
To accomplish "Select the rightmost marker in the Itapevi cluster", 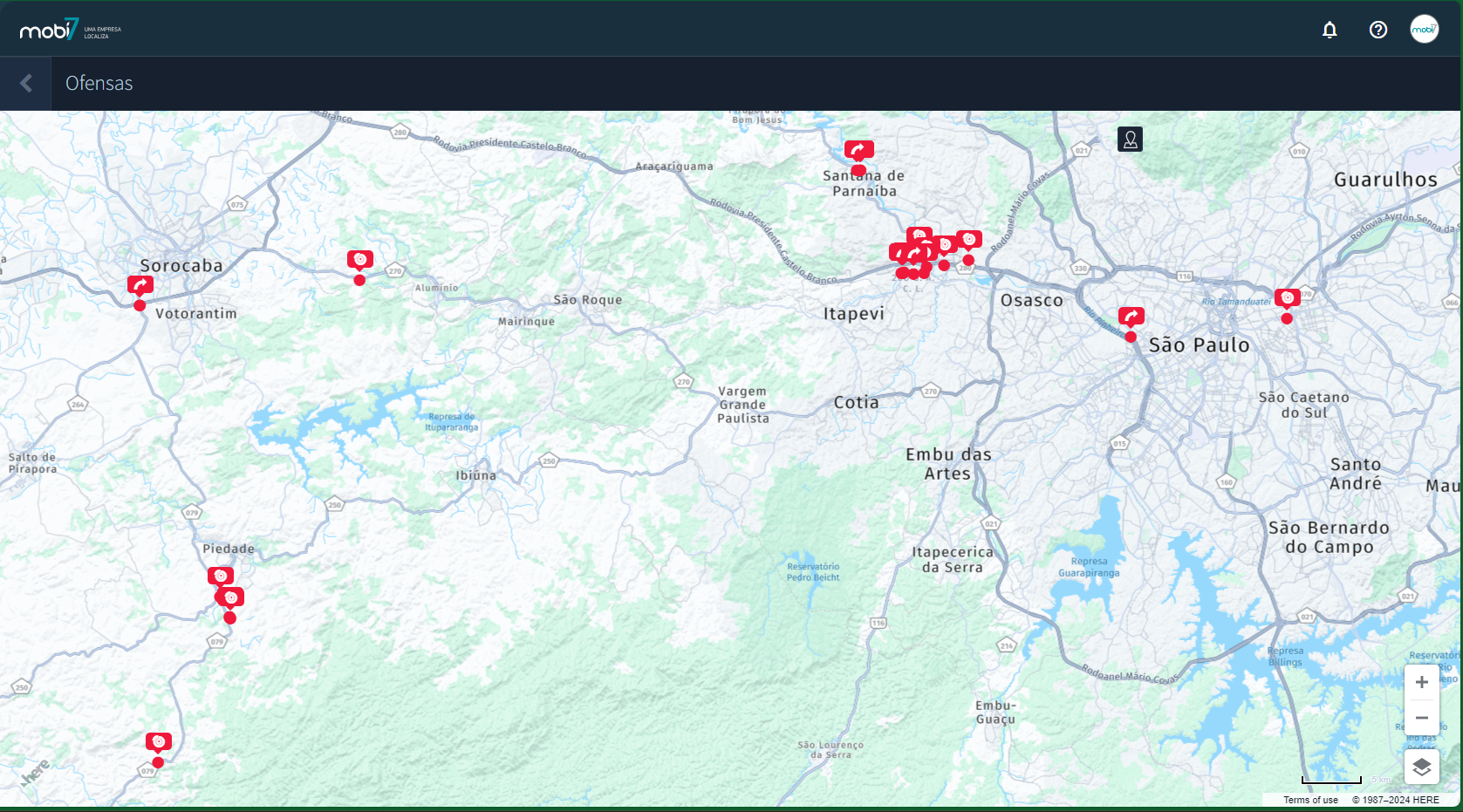I will [x=968, y=240].
